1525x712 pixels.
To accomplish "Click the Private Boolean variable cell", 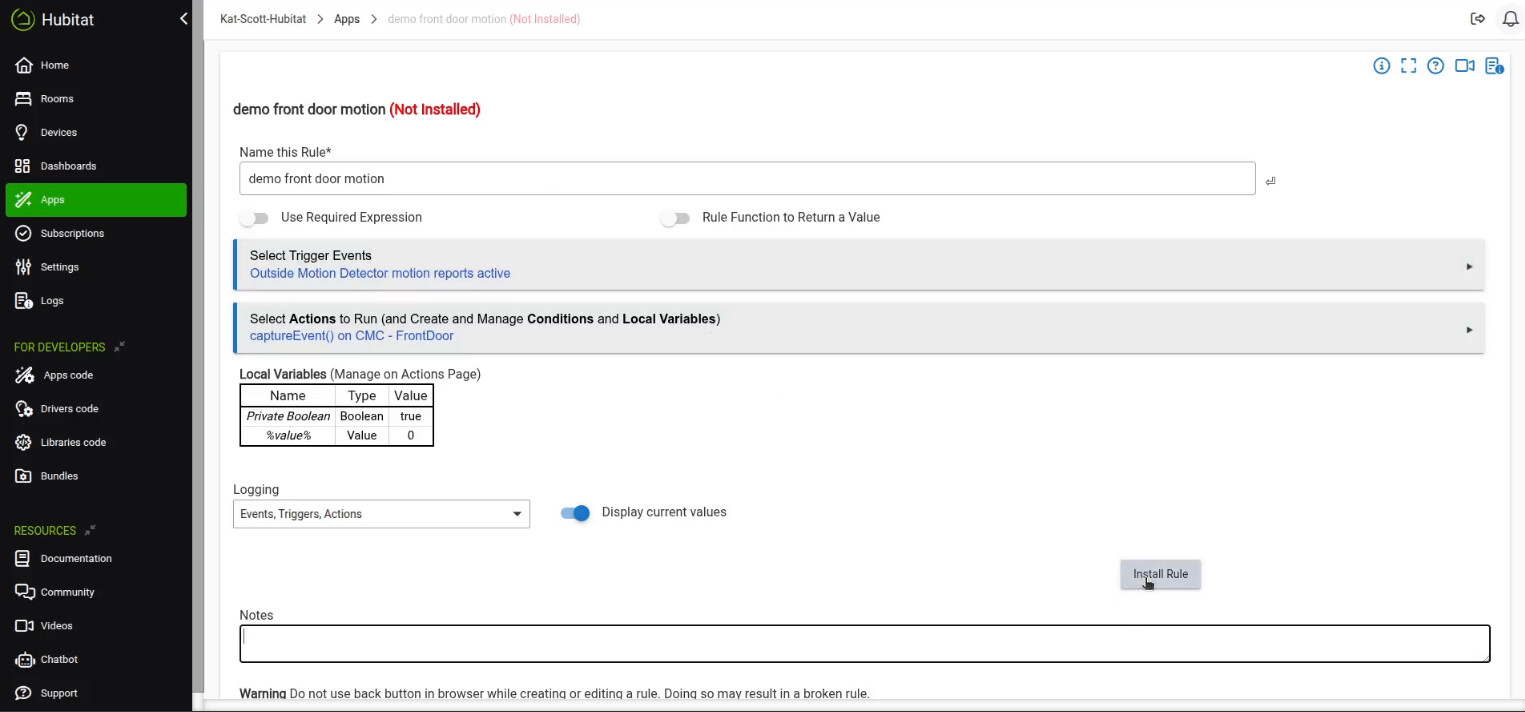I will [288, 416].
